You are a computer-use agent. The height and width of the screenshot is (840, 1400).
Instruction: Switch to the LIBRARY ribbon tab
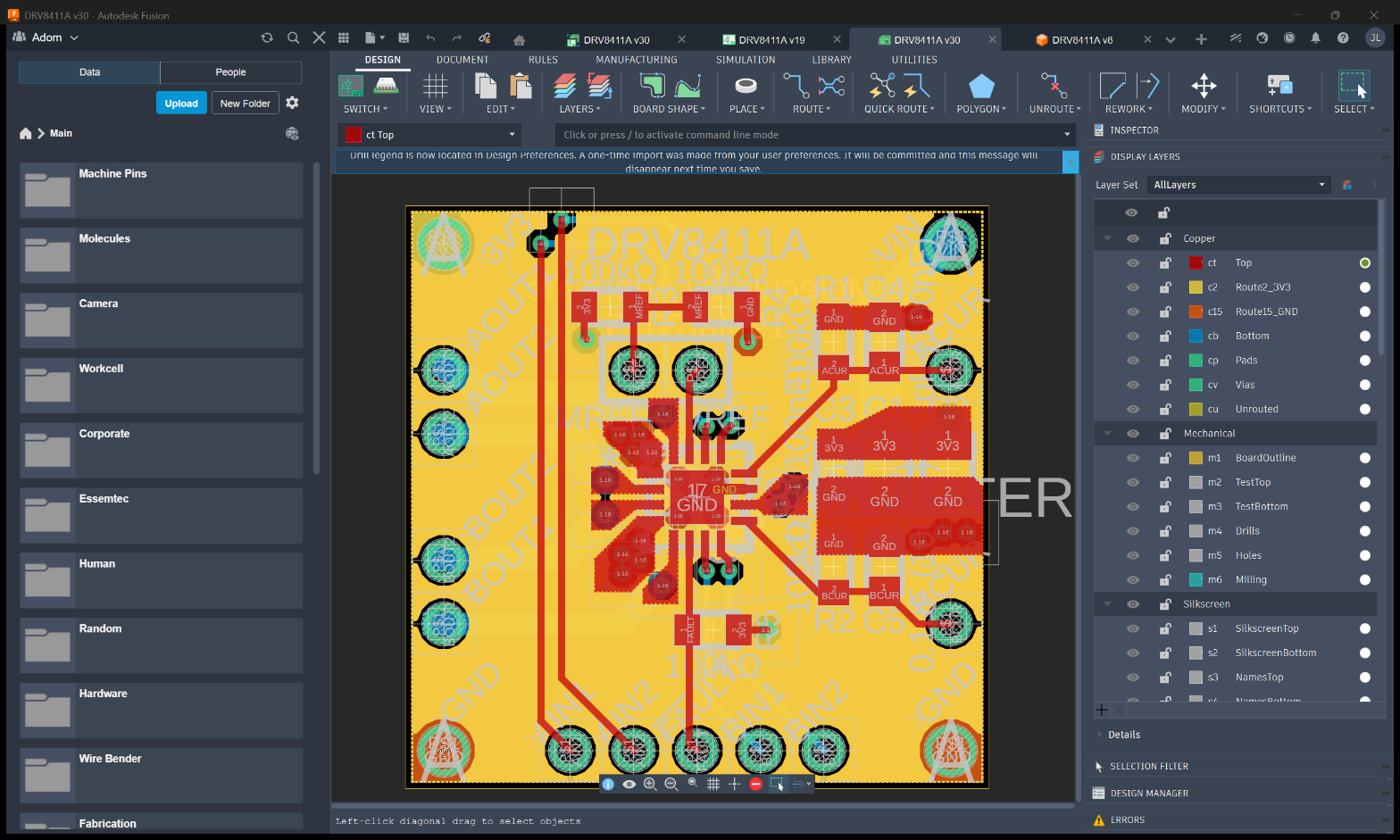831,60
